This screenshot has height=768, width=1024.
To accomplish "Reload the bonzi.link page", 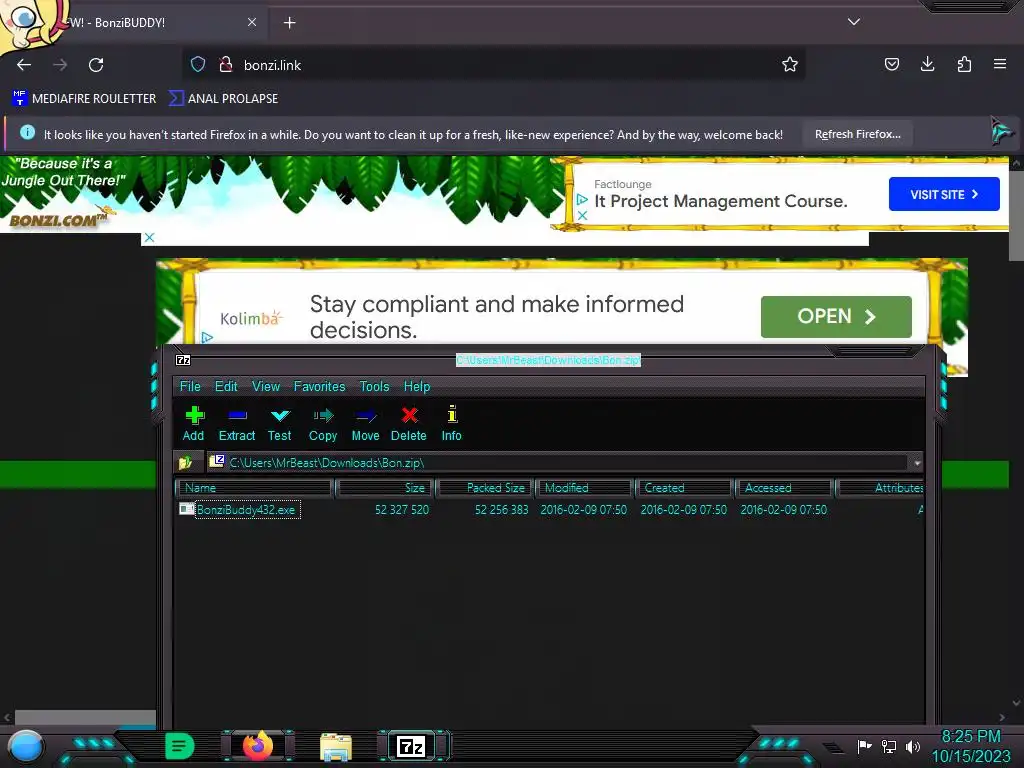I will tap(96, 65).
